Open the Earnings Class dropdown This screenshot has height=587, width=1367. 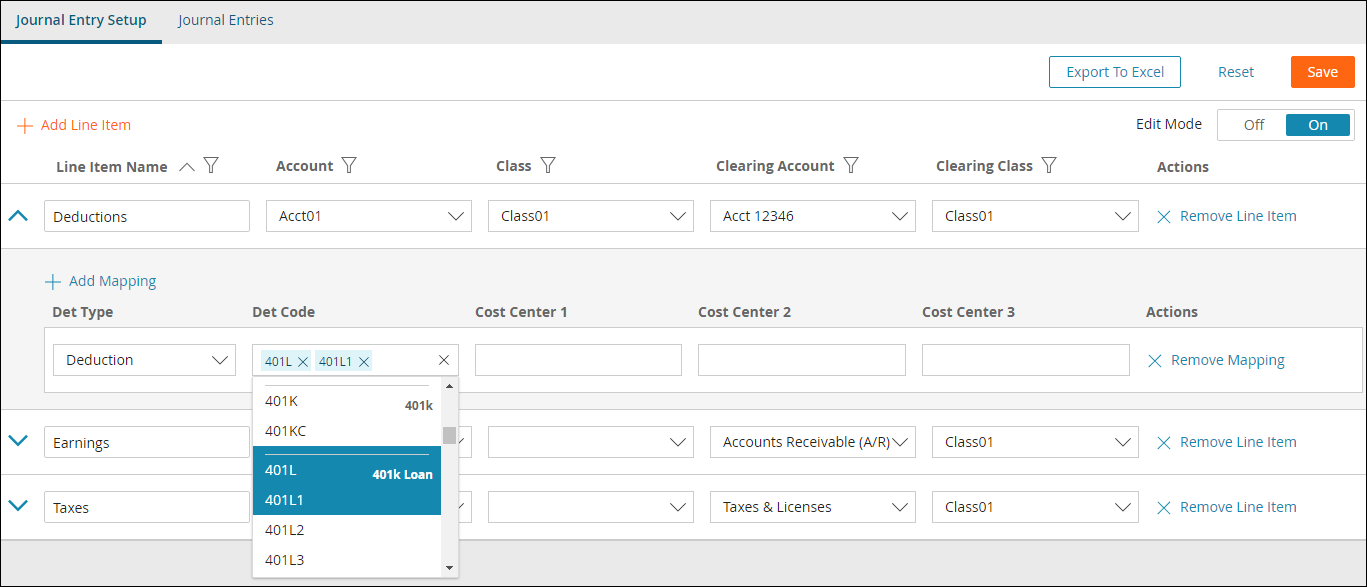pyautogui.click(x=591, y=442)
